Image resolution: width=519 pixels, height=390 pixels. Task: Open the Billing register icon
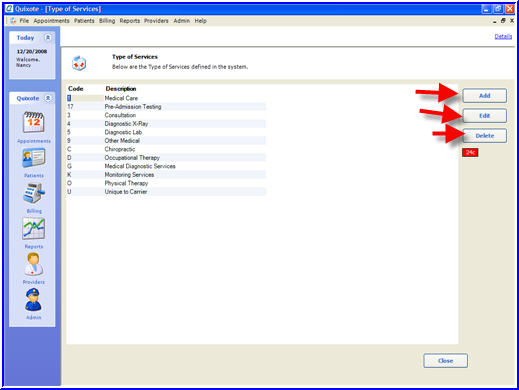pyautogui.click(x=34, y=193)
